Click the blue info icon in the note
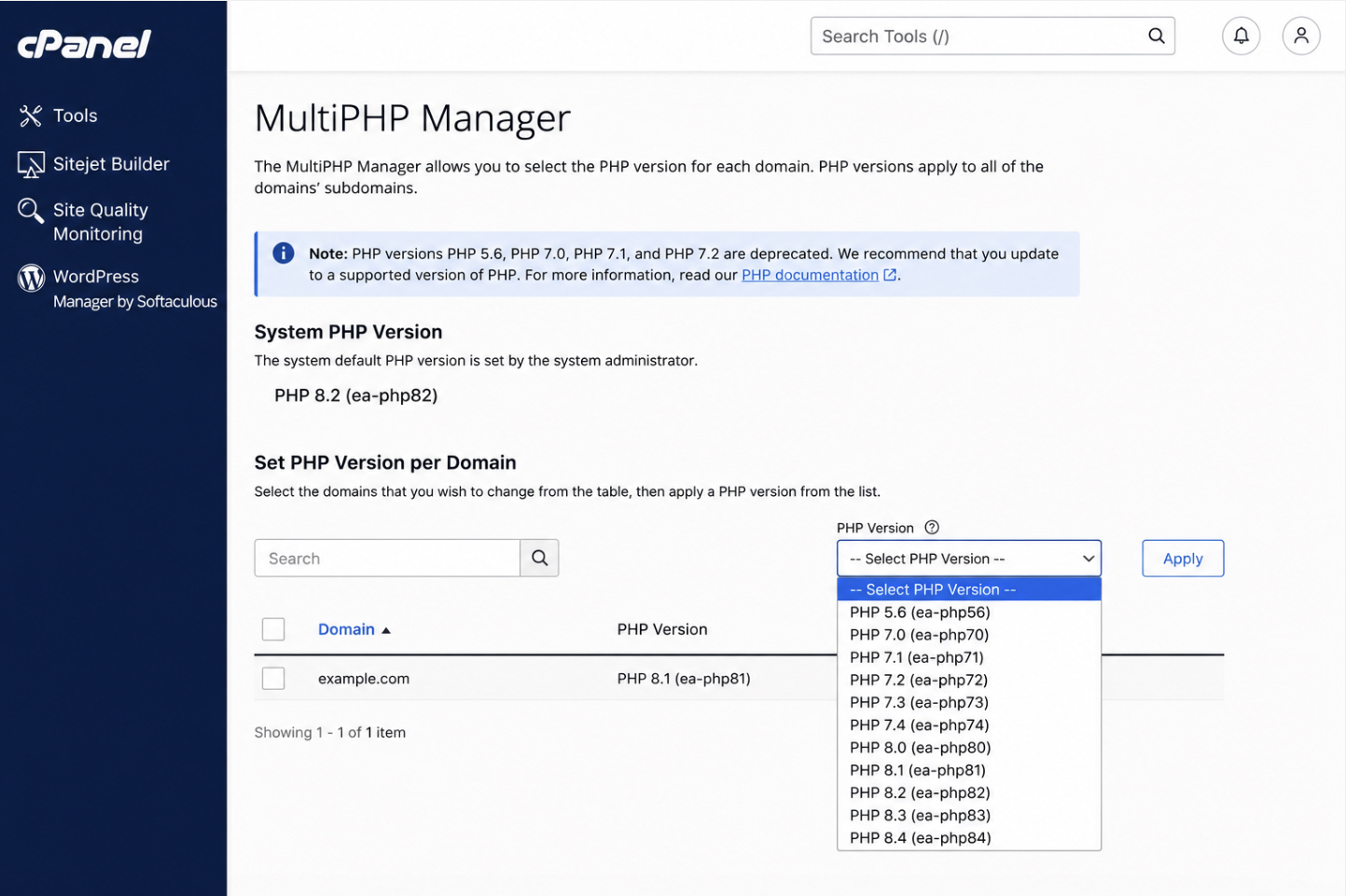 [284, 253]
